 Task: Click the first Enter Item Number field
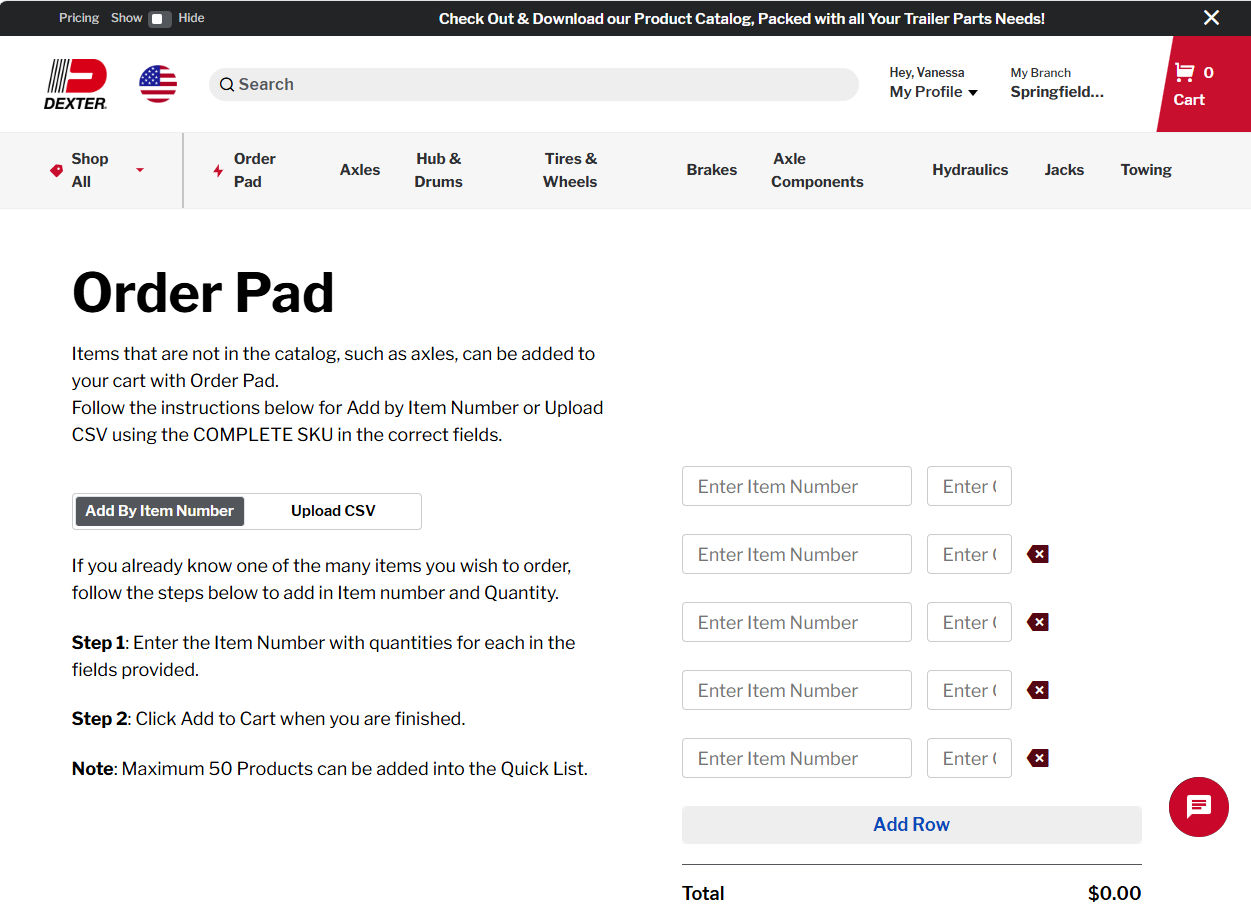[x=797, y=486]
